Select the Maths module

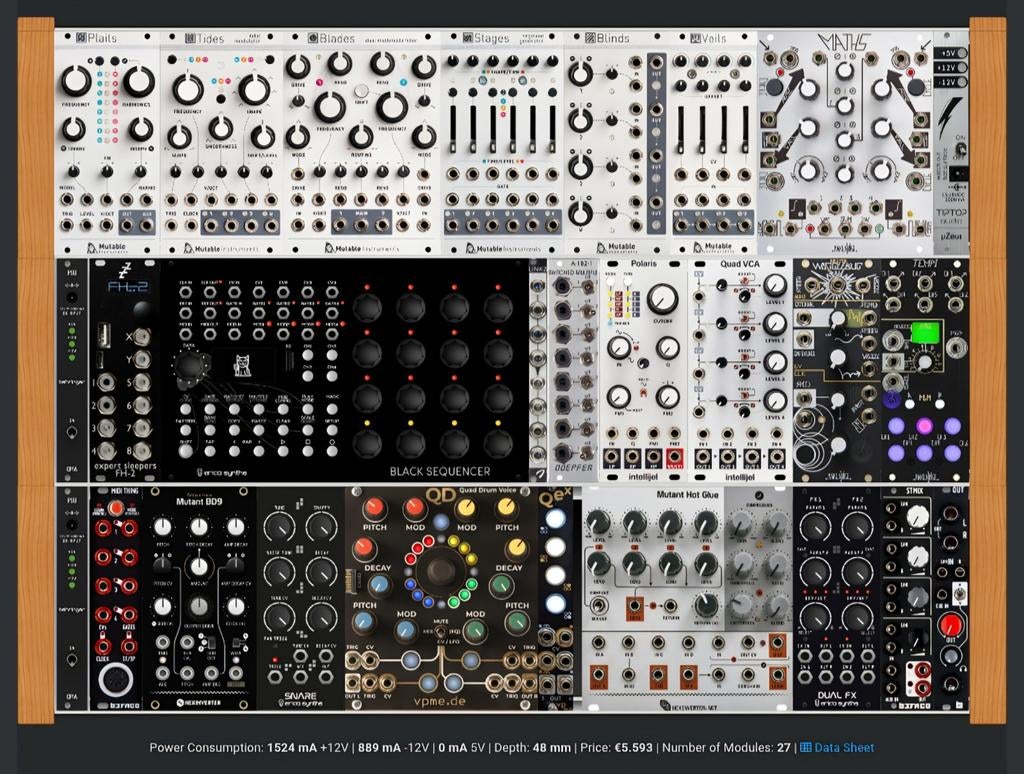[845, 143]
